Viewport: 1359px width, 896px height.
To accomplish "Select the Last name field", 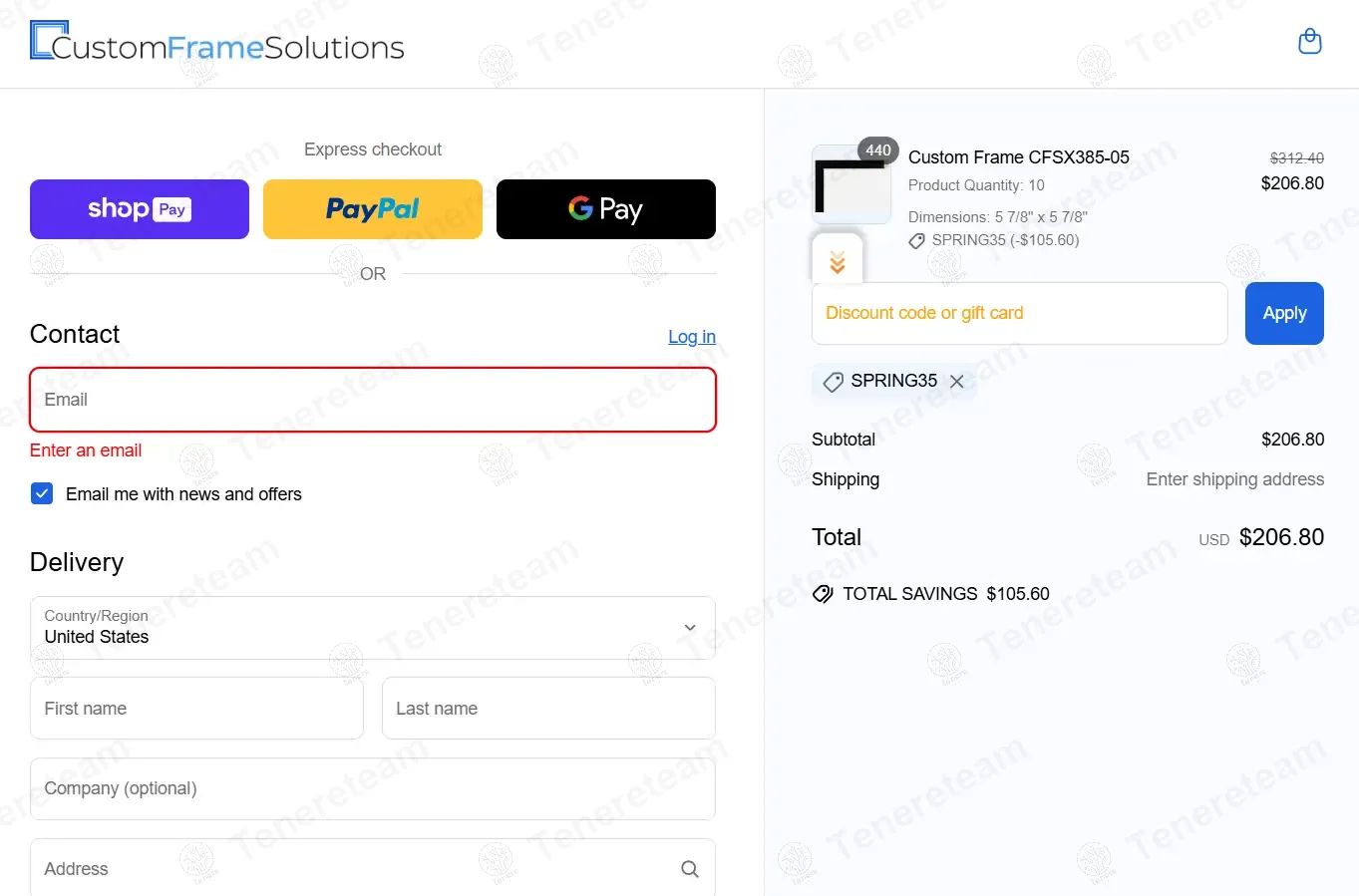I will point(548,709).
